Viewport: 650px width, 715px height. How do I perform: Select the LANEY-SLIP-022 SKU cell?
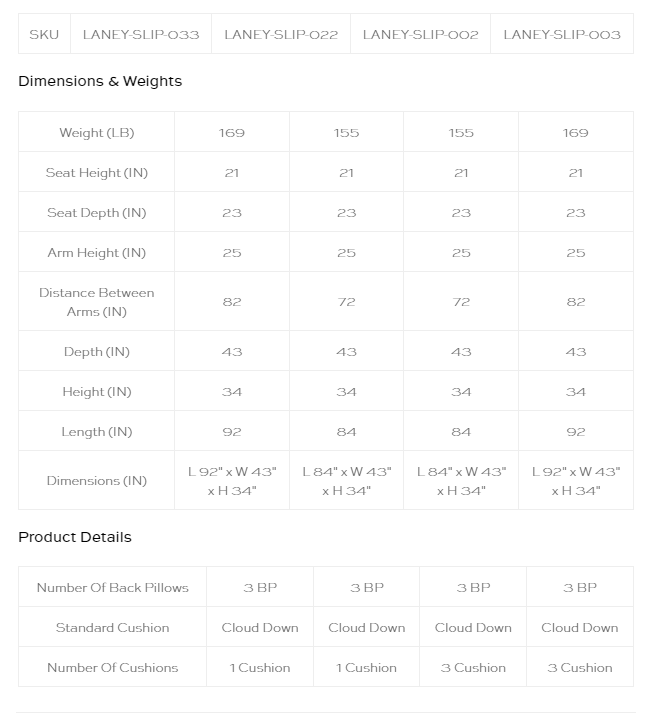(281, 34)
